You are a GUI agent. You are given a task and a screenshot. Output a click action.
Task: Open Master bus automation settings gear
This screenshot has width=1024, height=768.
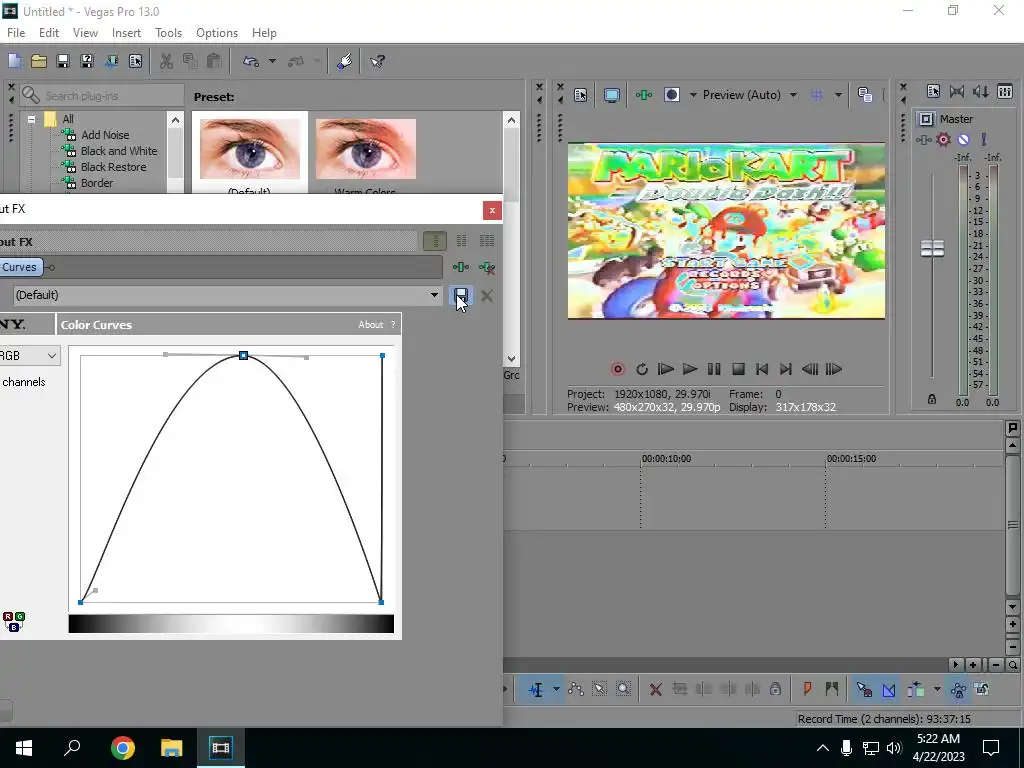pyautogui.click(x=944, y=140)
